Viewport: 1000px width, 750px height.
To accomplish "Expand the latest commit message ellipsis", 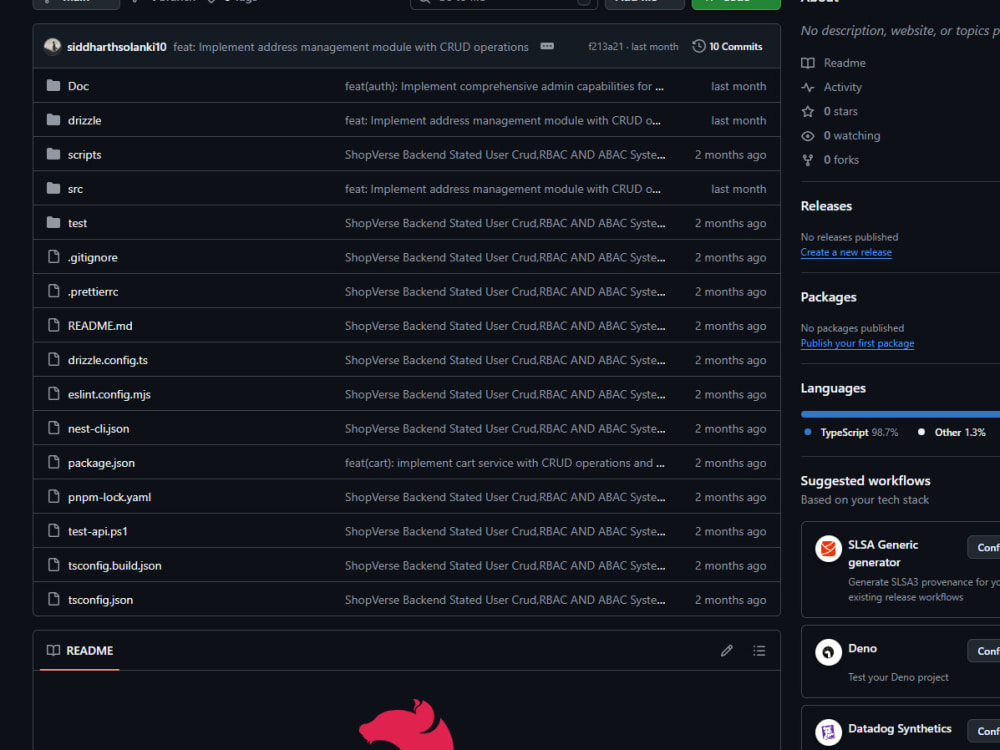I will click(547, 46).
